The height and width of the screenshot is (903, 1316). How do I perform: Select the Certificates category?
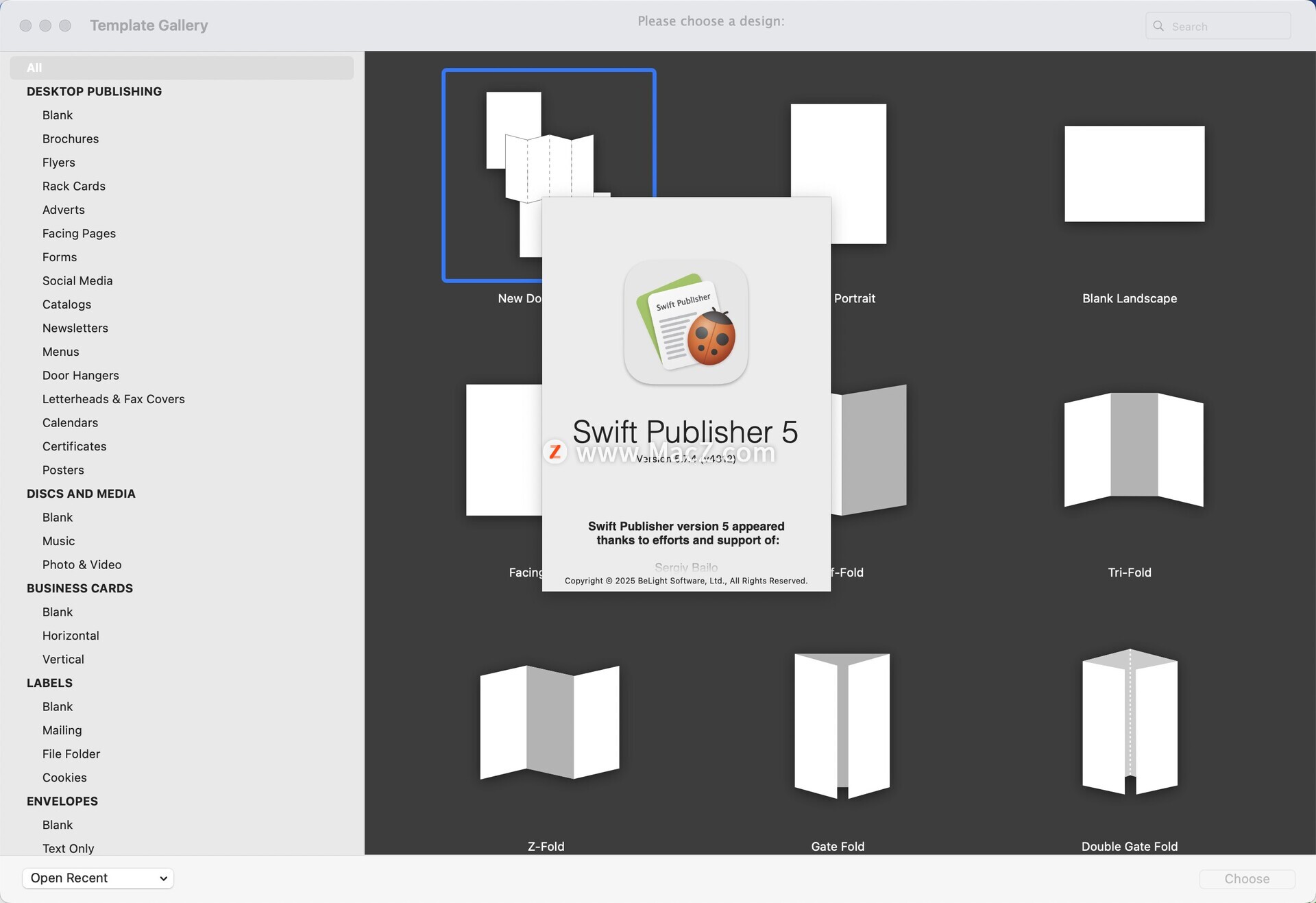point(75,446)
